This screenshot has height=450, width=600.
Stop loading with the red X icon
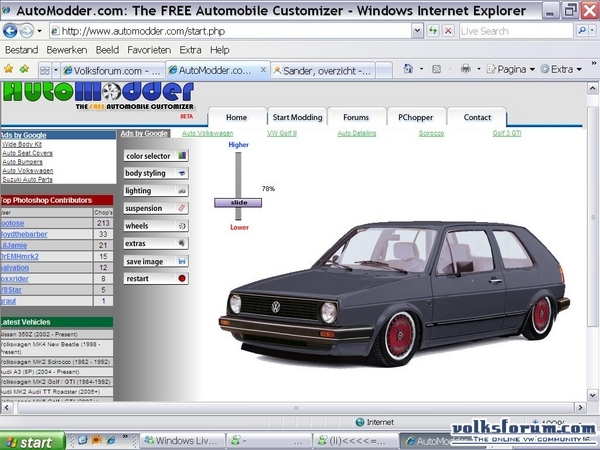click(x=448, y=31)
